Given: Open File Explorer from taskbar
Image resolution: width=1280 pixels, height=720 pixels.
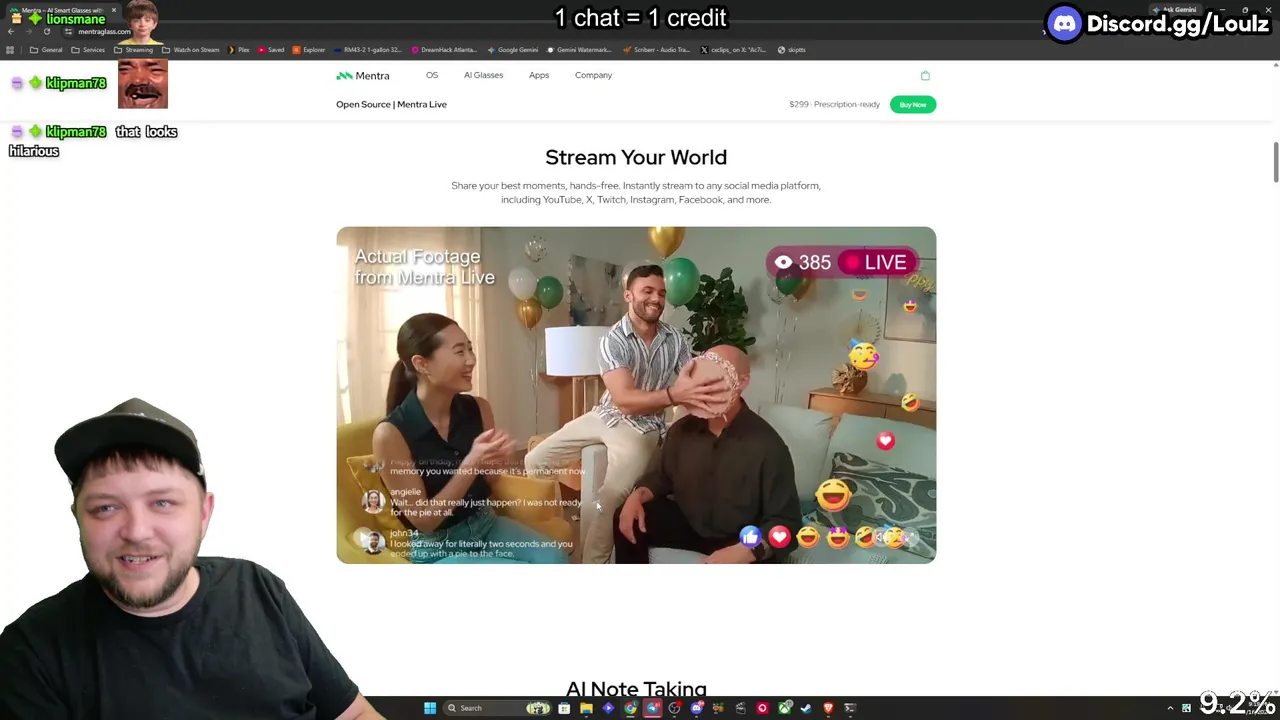Looking at the screenshot, I should click(x=586, y=708).
